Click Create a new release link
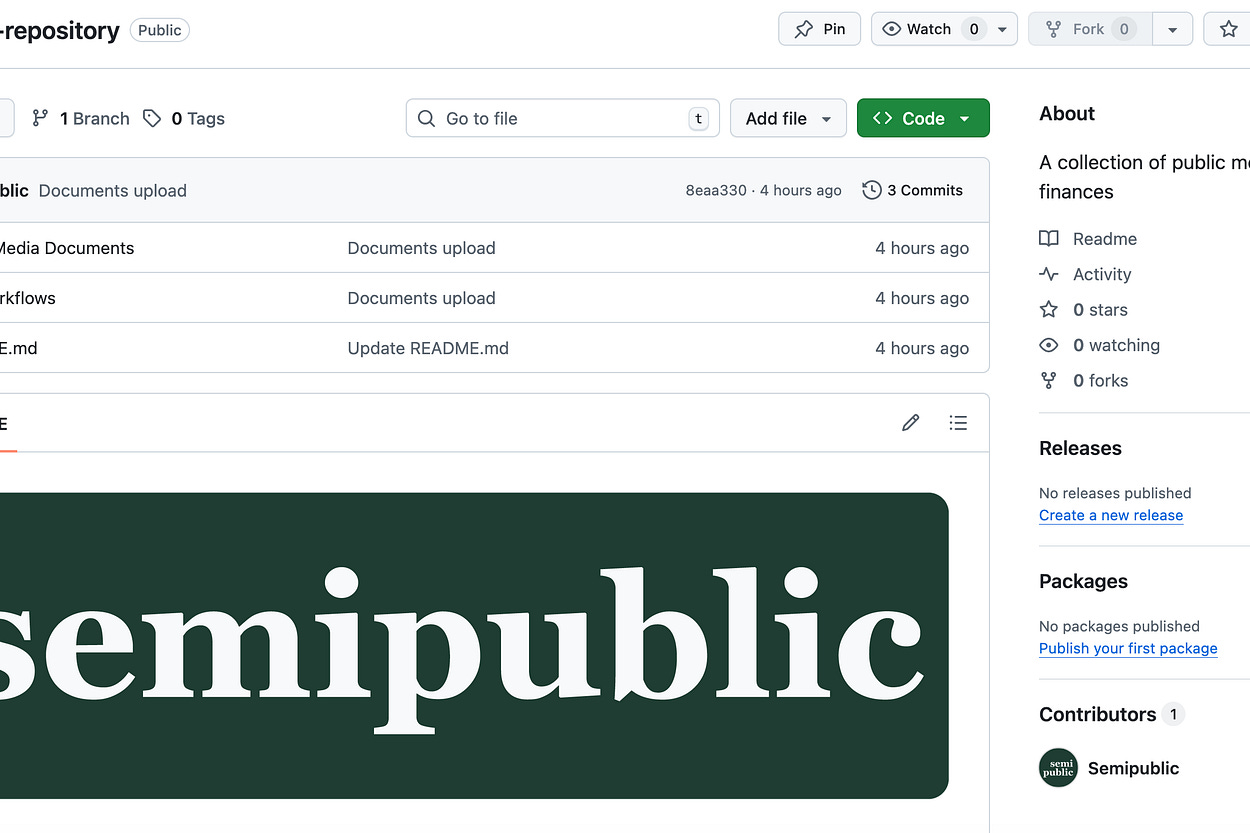Image resolution: width=1250 pixels, height=833 pixels. pos(1111,515)
